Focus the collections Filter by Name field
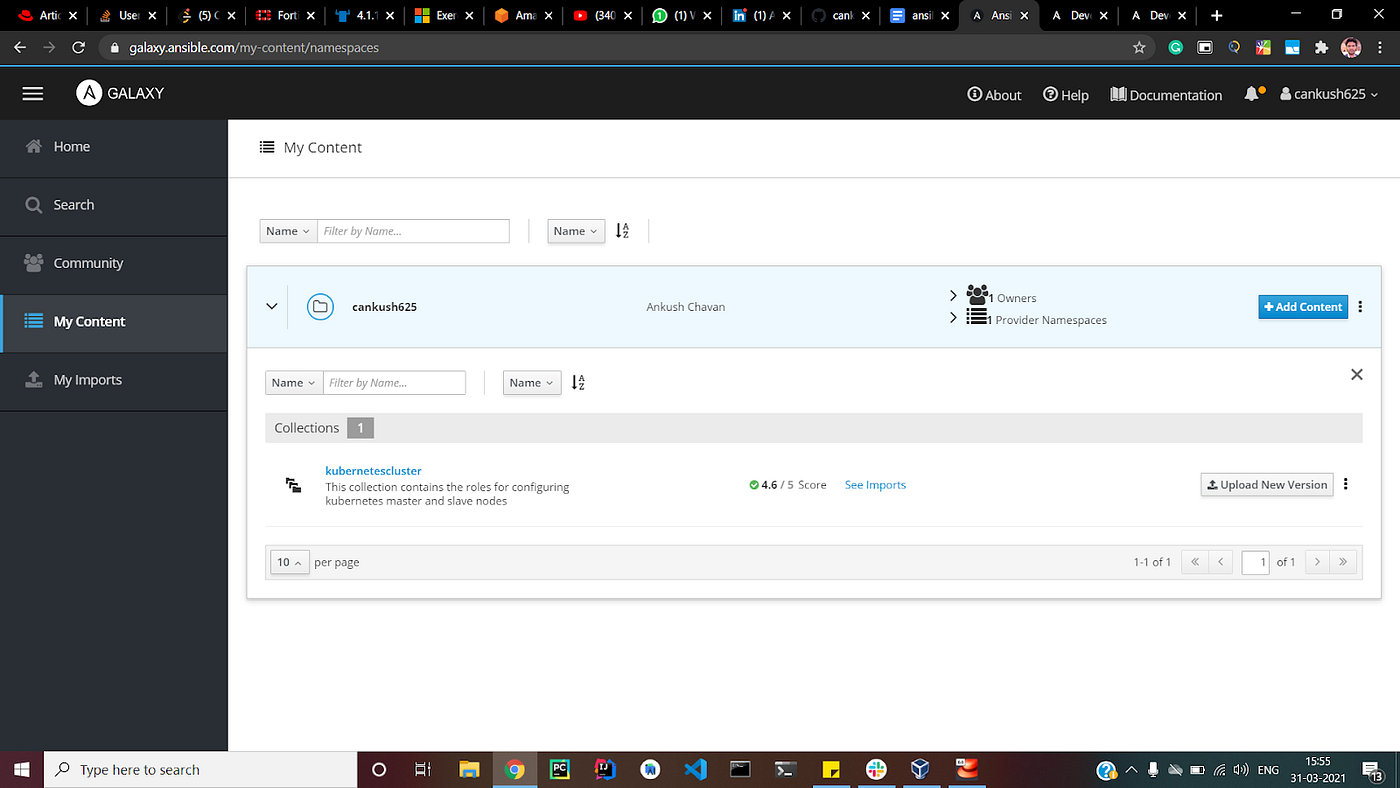 pyautogui.click(x=394, y=383)
